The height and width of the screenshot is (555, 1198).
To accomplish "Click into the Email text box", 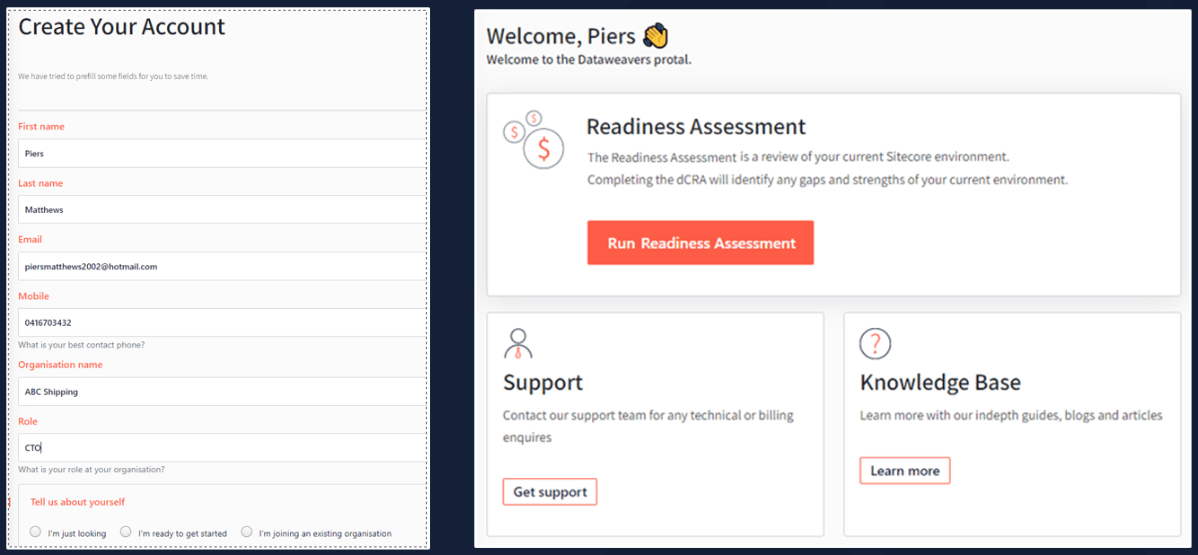I will pyautogui.click(x=220, y=267).
